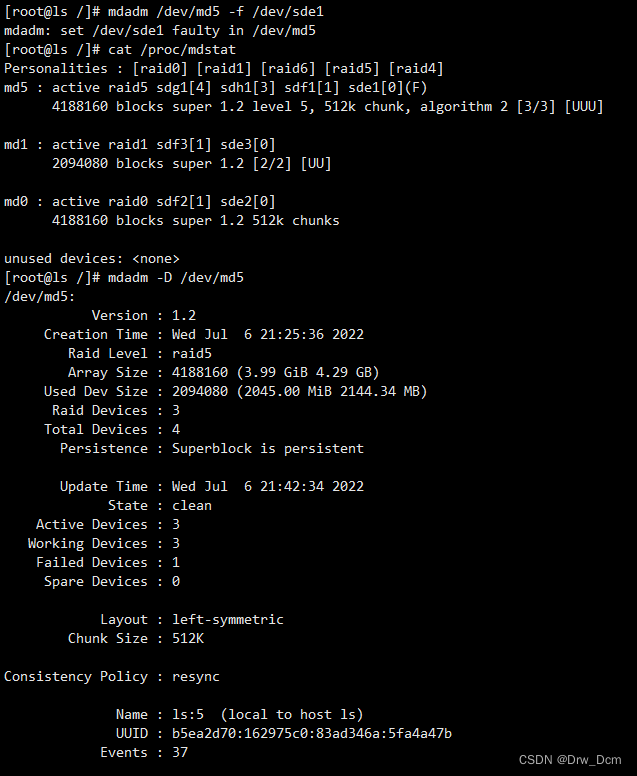
Task: Click the [UU] status for md1
Action: (x=316, y=163)
